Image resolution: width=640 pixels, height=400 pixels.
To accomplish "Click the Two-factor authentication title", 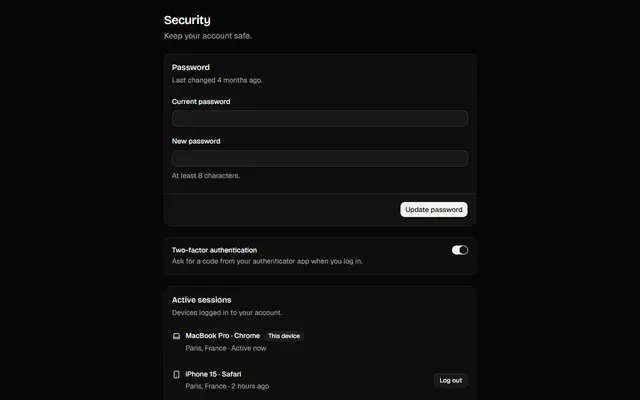I will click(x=214, y=250).
